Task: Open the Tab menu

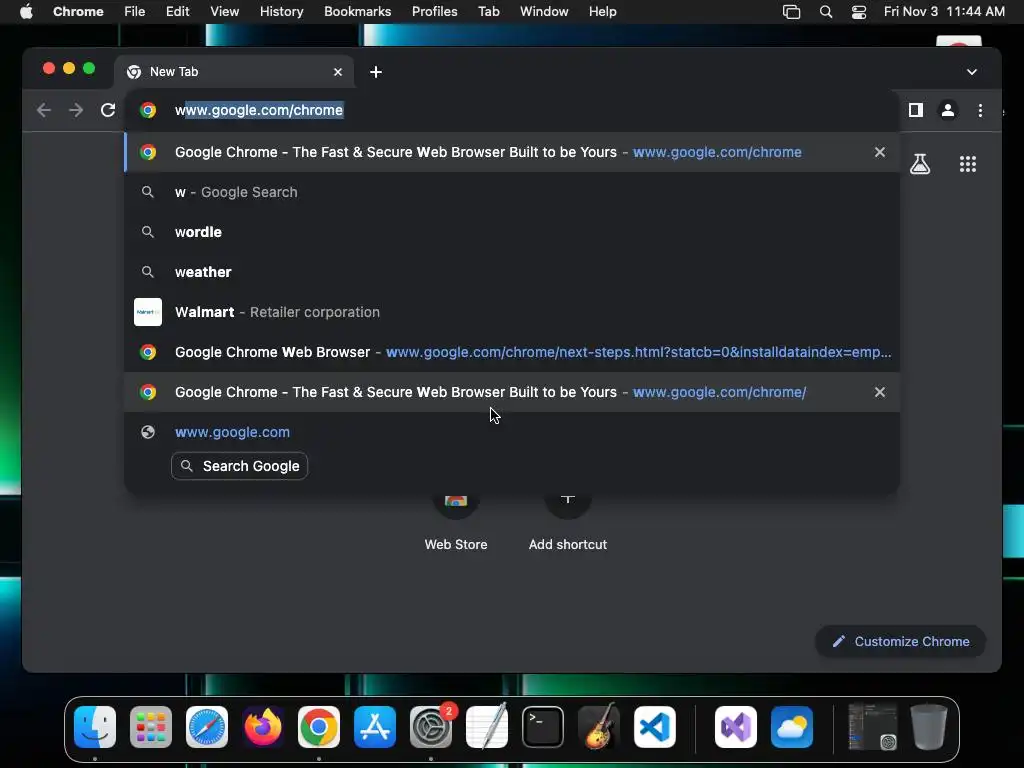Action: [x=488, y=12]
